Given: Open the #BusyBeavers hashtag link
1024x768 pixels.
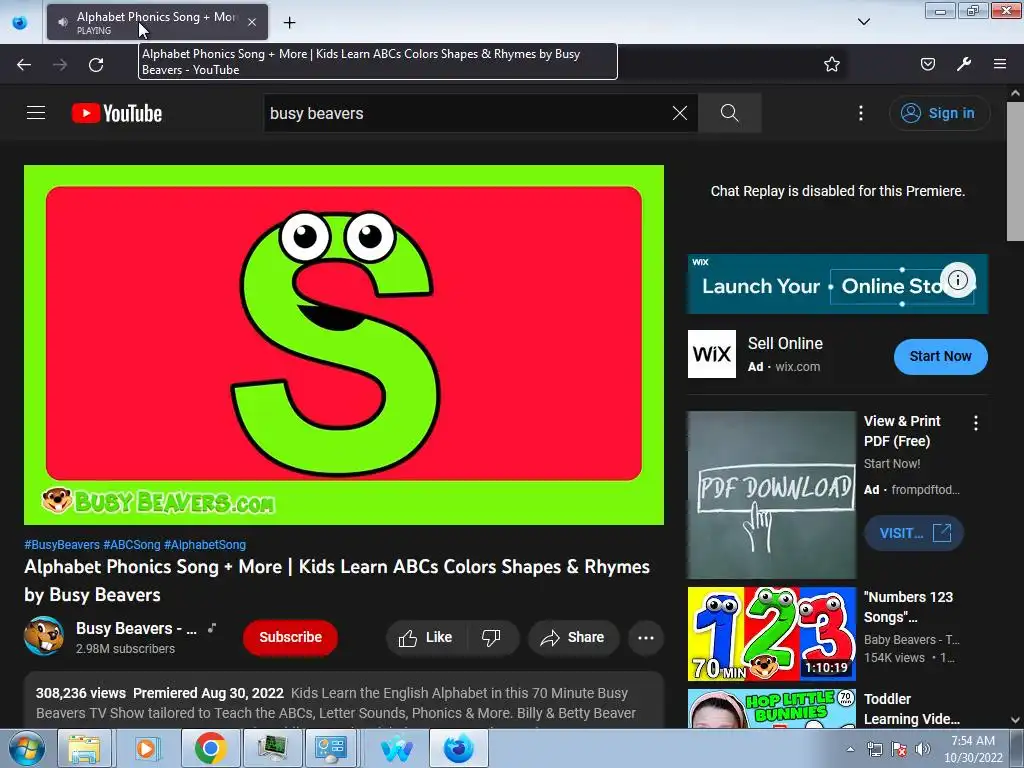Looking at the screenshot, I should point(62,545).
